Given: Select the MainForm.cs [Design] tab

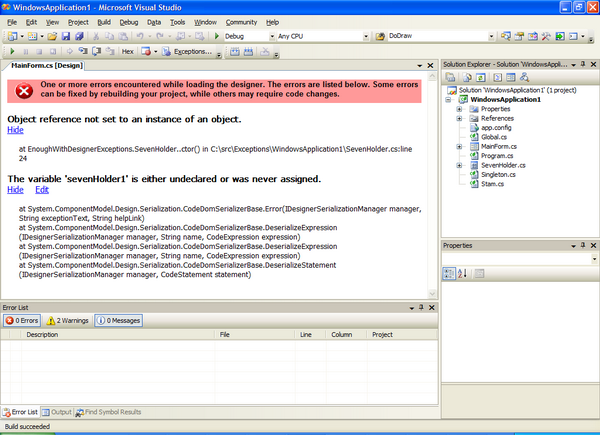Looking at the screenshot, I should [47, 65].
